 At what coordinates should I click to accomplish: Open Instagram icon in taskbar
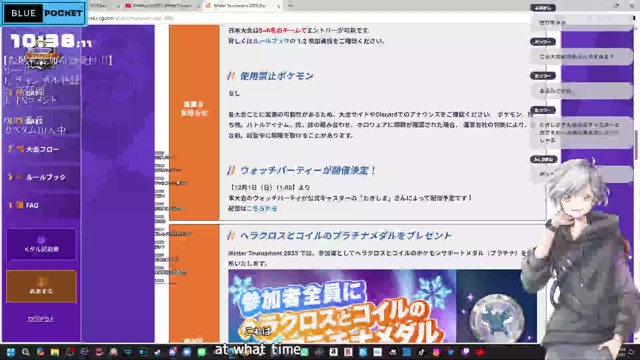[x=436, y=352]
